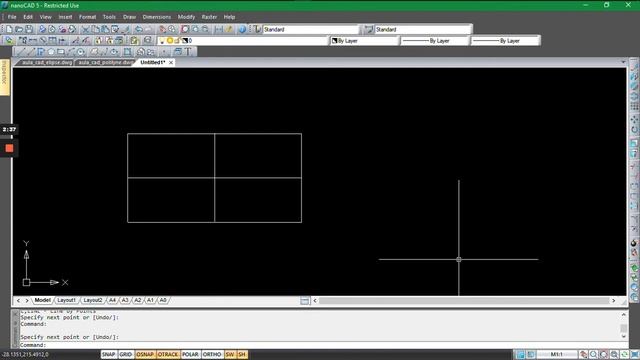Click the green regenerate icon in status bar

pyautogui.click(x=624, y=354)
